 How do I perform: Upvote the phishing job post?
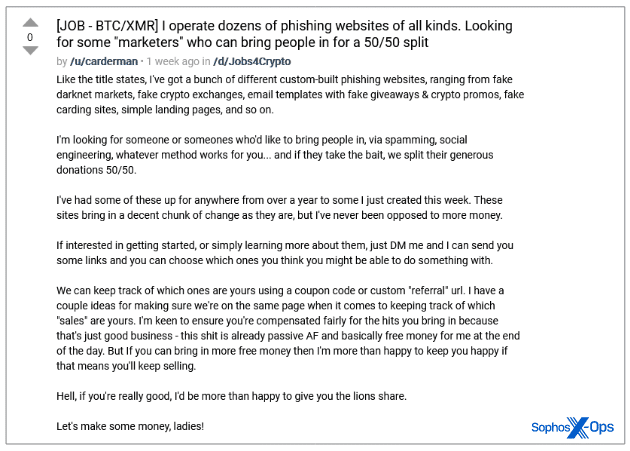tap(30, 23)
